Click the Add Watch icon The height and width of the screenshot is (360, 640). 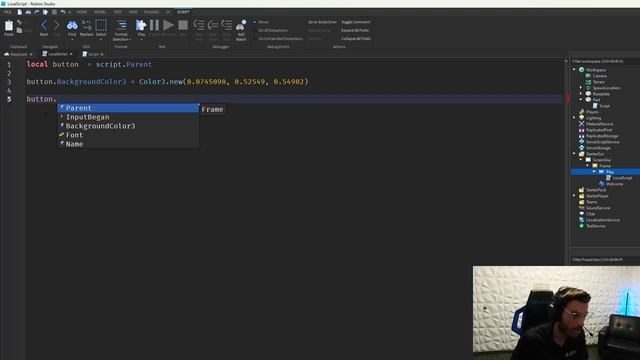(x=241, y=25)
